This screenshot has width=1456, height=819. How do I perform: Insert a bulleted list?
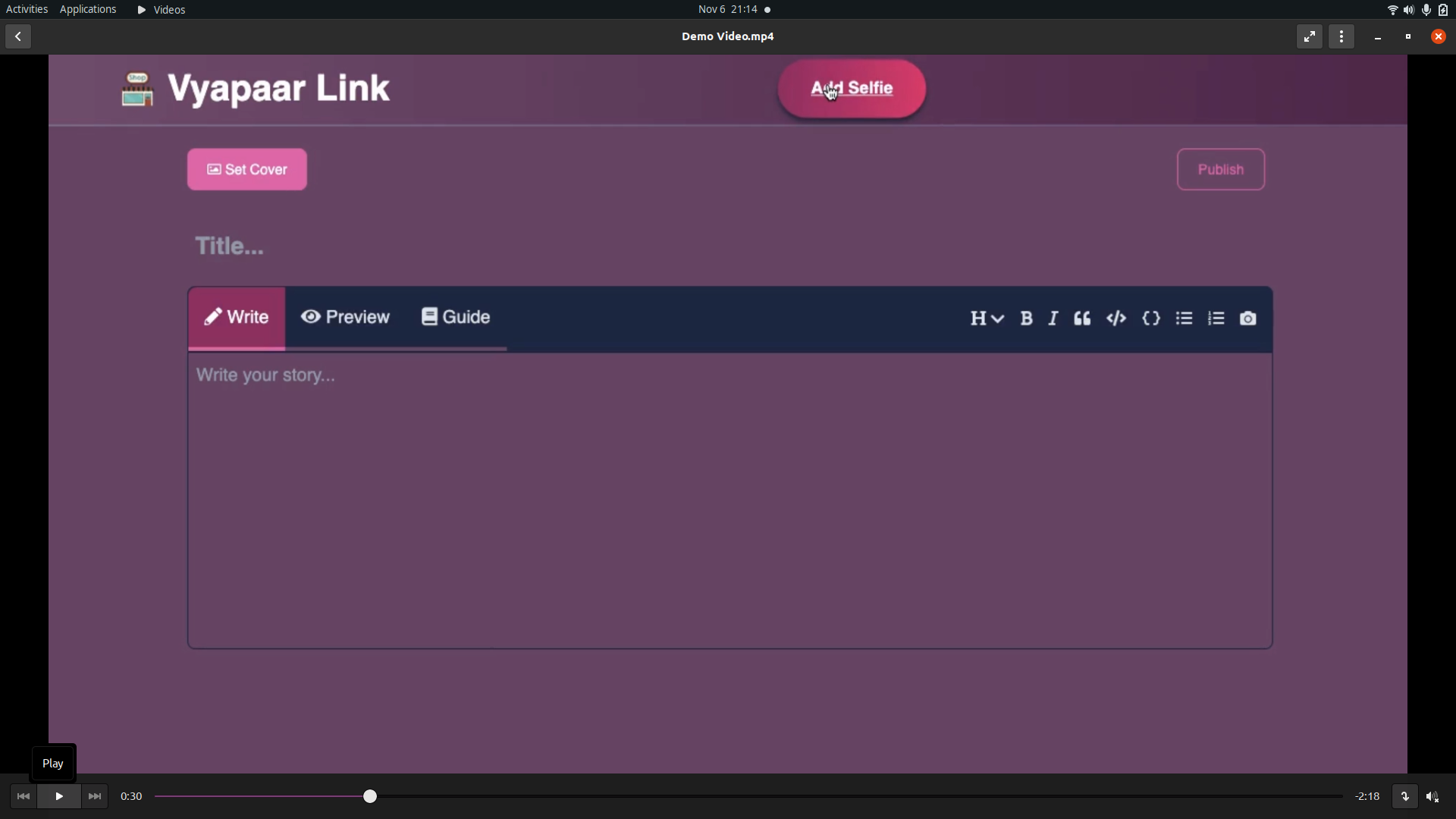tap(1184, 319)
